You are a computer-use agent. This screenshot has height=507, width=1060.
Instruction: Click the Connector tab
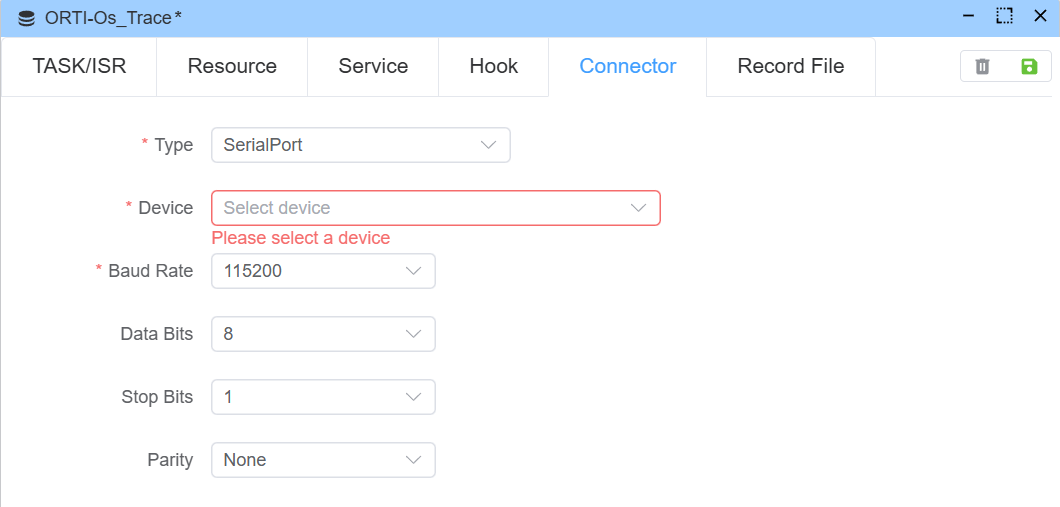(628, 66)
